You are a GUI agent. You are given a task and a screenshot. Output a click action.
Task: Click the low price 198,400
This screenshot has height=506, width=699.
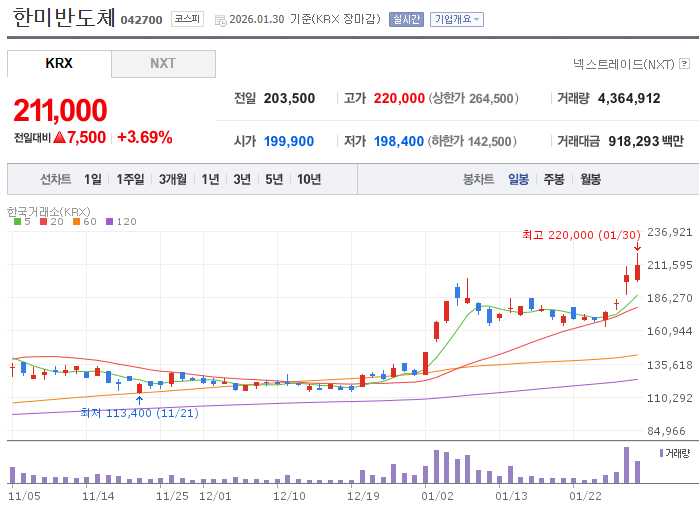click(399, 141)
